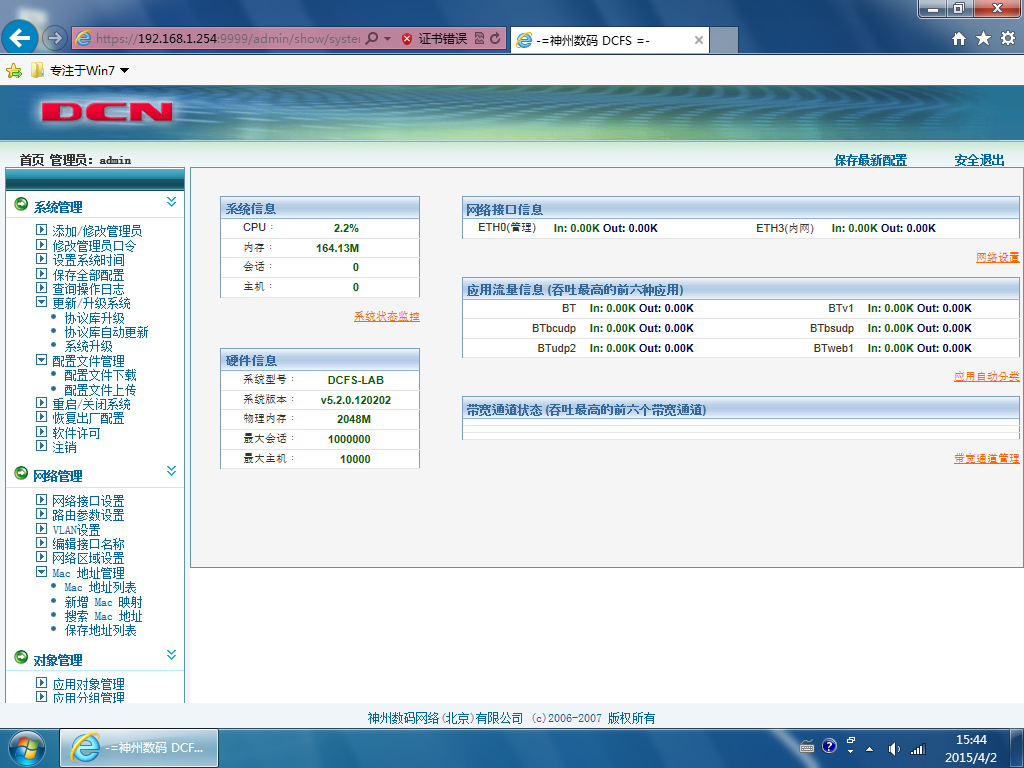Click the search magnifier icon in address bar
Viewport: 1024px width, 768px height.
pyautogui.click(x=372, y=39)
